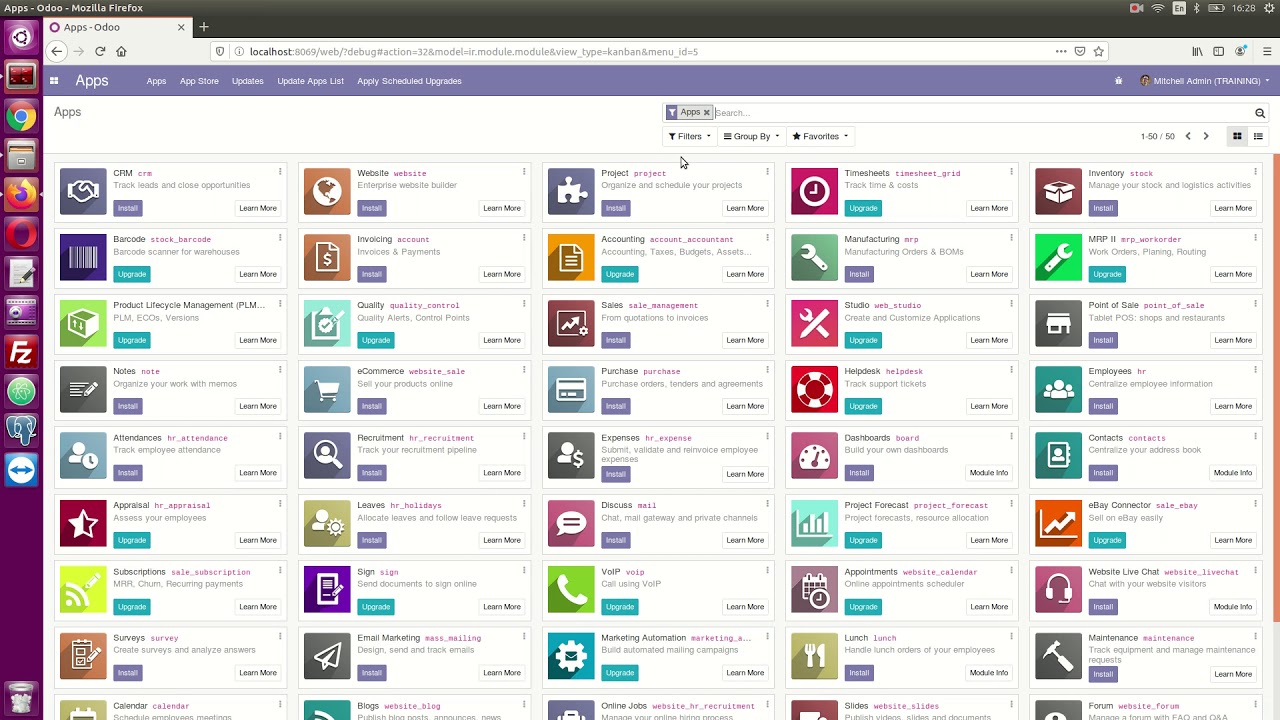Click the Project puzzle piece icon

(571, 191)
